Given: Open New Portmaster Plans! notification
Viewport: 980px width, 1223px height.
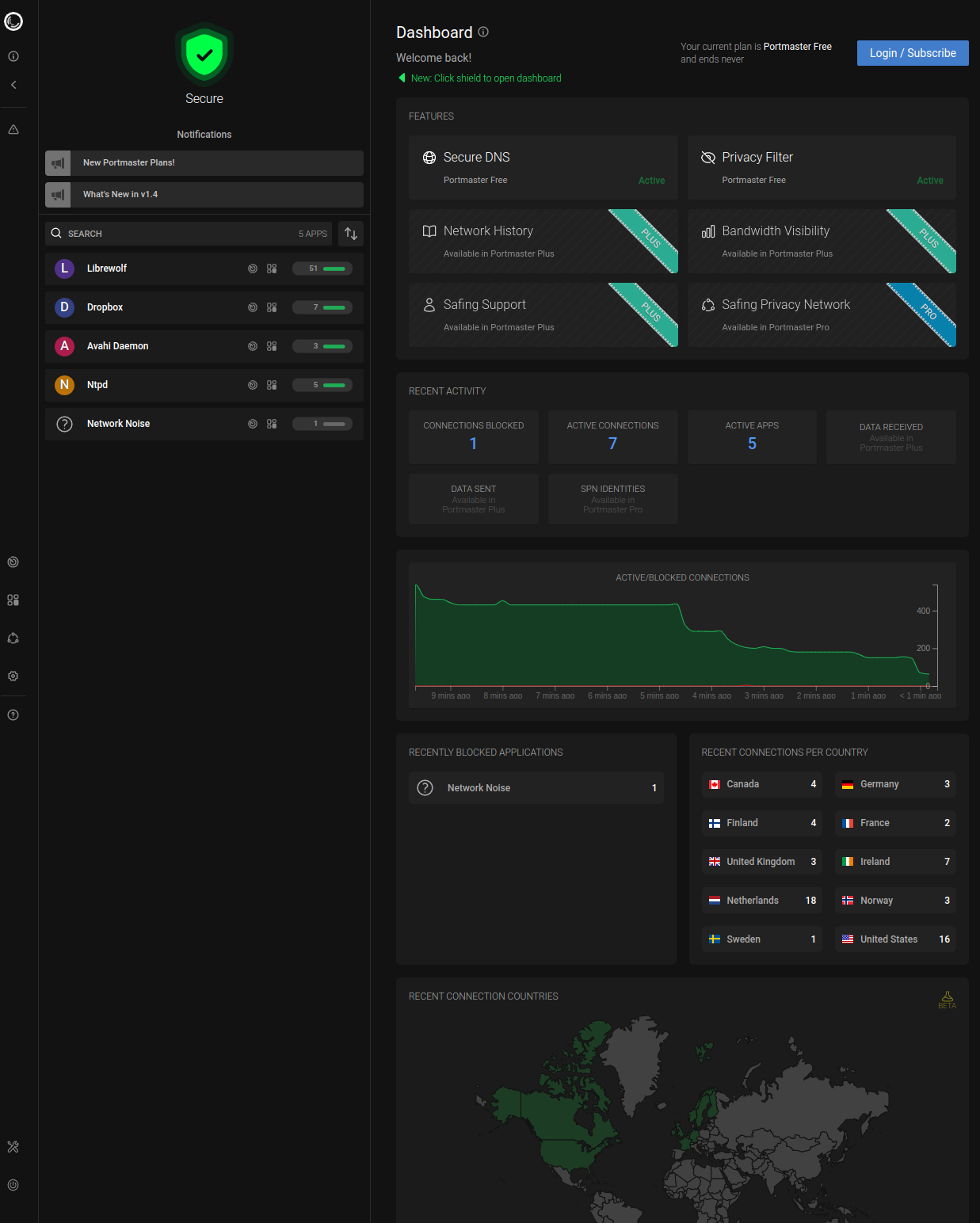Looking at the screenshot, I should point(204,163).
